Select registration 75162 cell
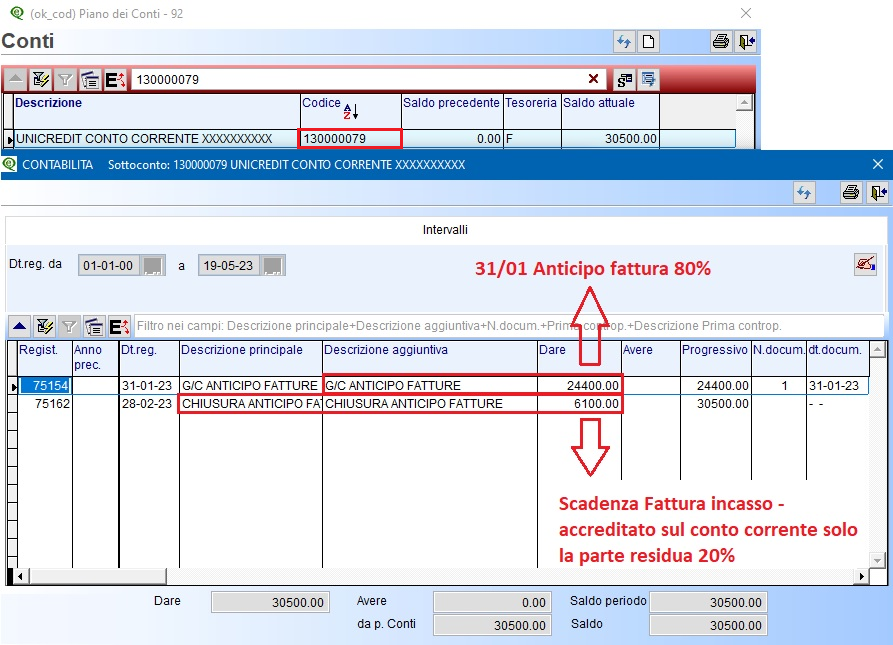 (x=45, y=404)
